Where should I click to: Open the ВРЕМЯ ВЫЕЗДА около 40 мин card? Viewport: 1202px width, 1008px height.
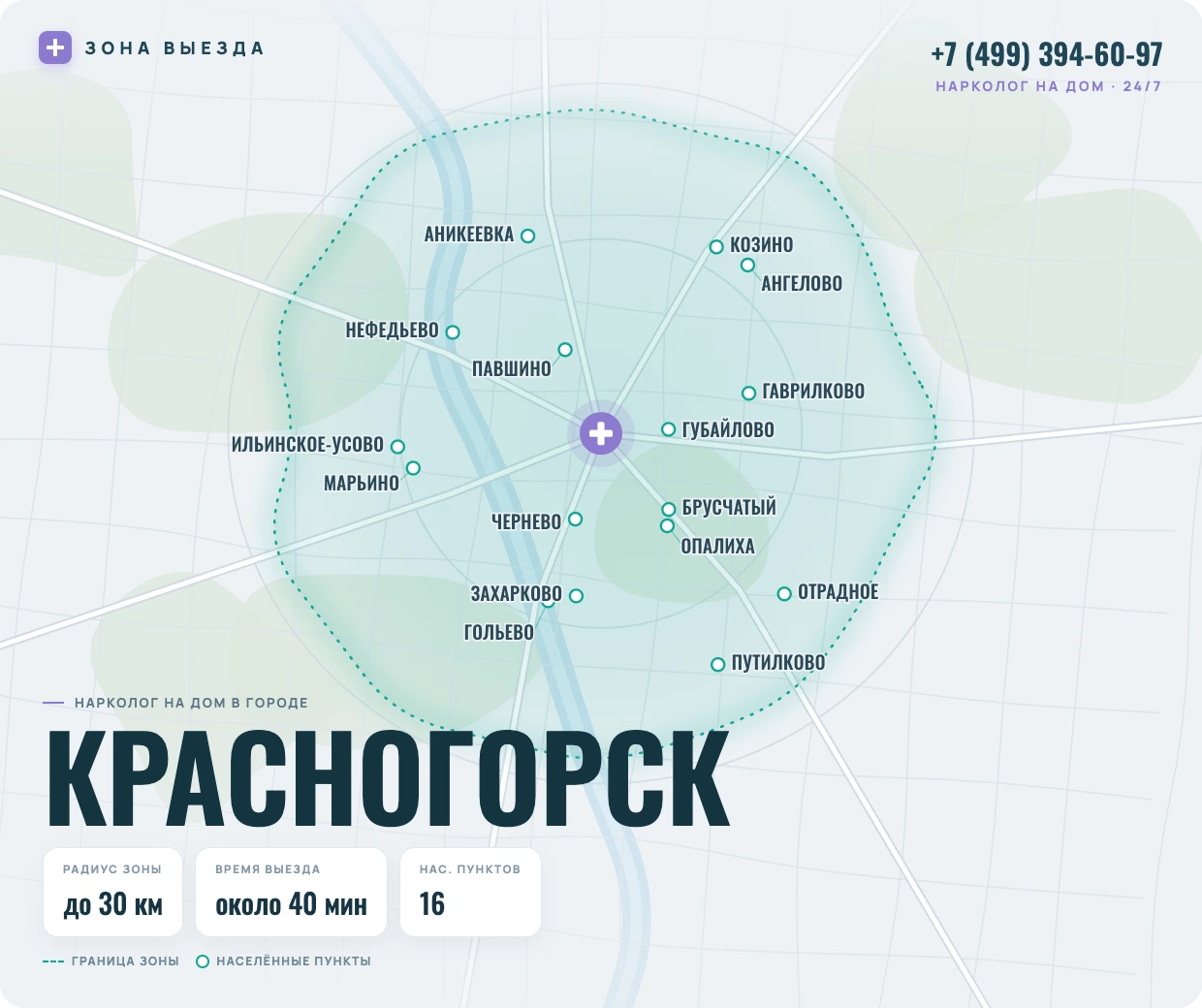point(291,893)
